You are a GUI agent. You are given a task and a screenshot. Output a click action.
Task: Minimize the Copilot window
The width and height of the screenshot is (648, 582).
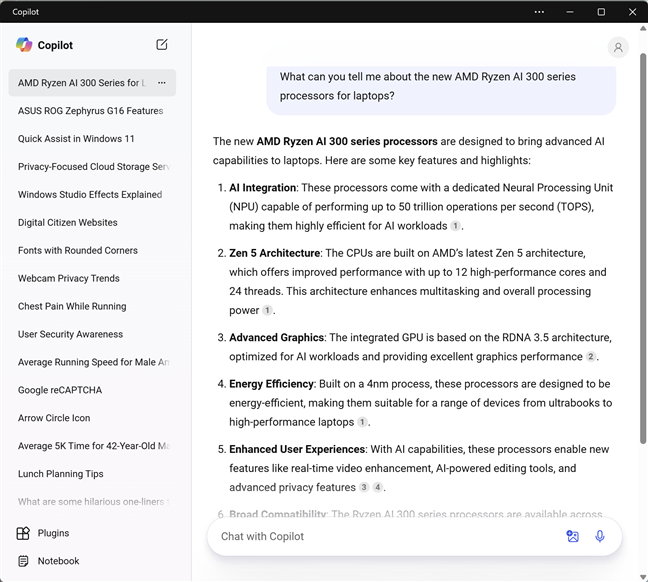pyautogui.click(x=570, y=12)
